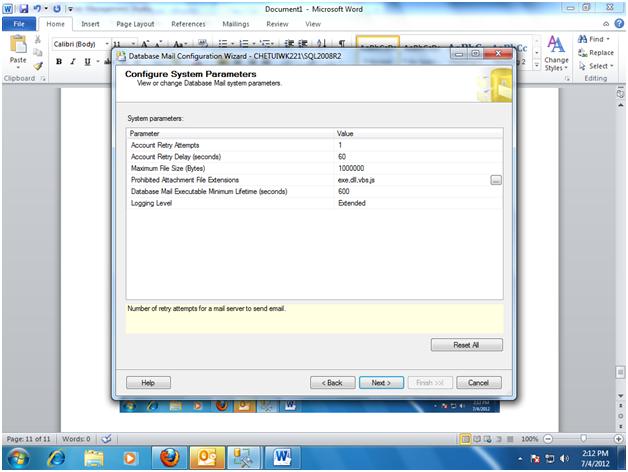Click the Cut scissors icon in Word
The height and width of the screenshot is (472, 628).
[38, 39]
